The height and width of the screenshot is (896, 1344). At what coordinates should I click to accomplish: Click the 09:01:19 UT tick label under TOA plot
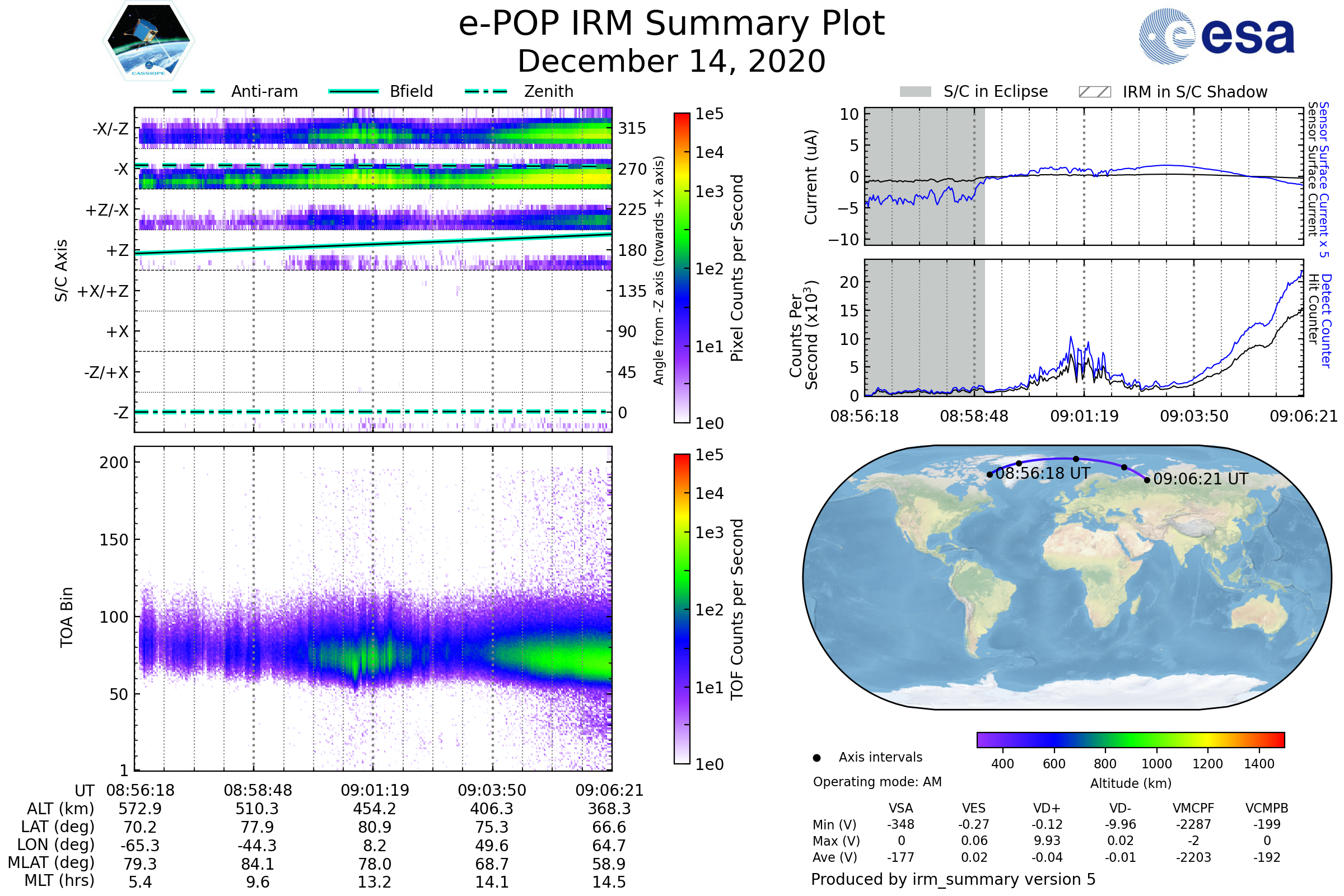tap(375, 790)
